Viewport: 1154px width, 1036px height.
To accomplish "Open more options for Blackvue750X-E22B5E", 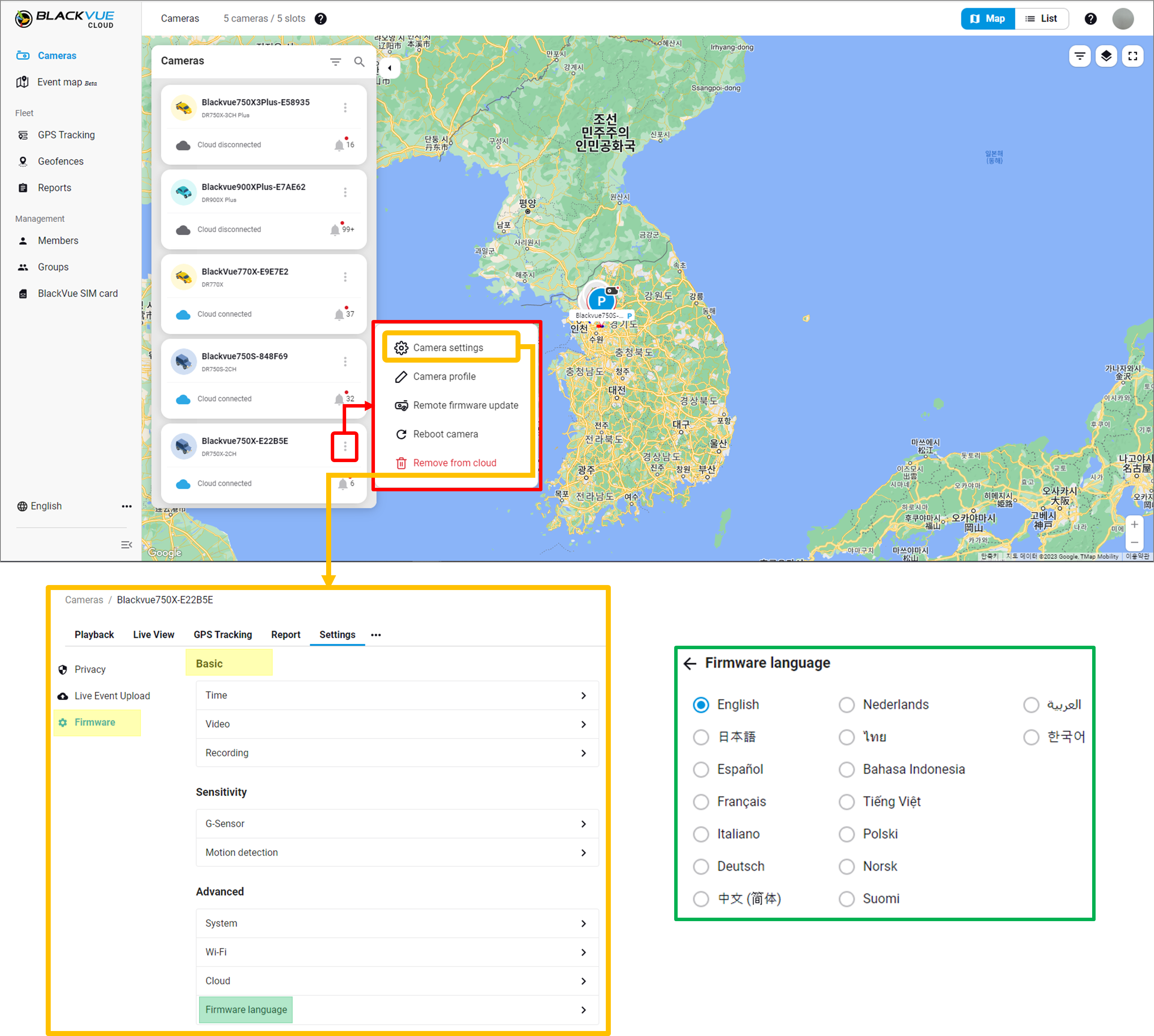I will (x=345, y=447).
